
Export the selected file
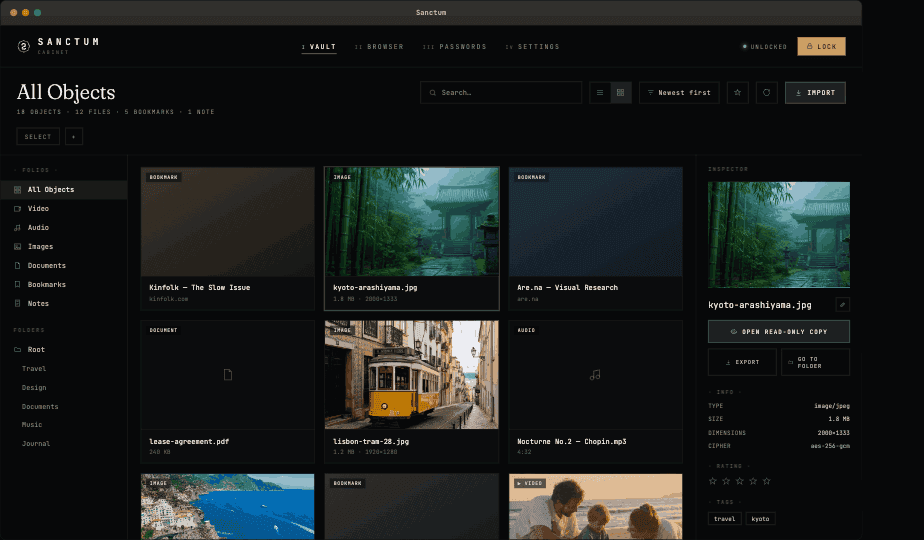(742, 362)
